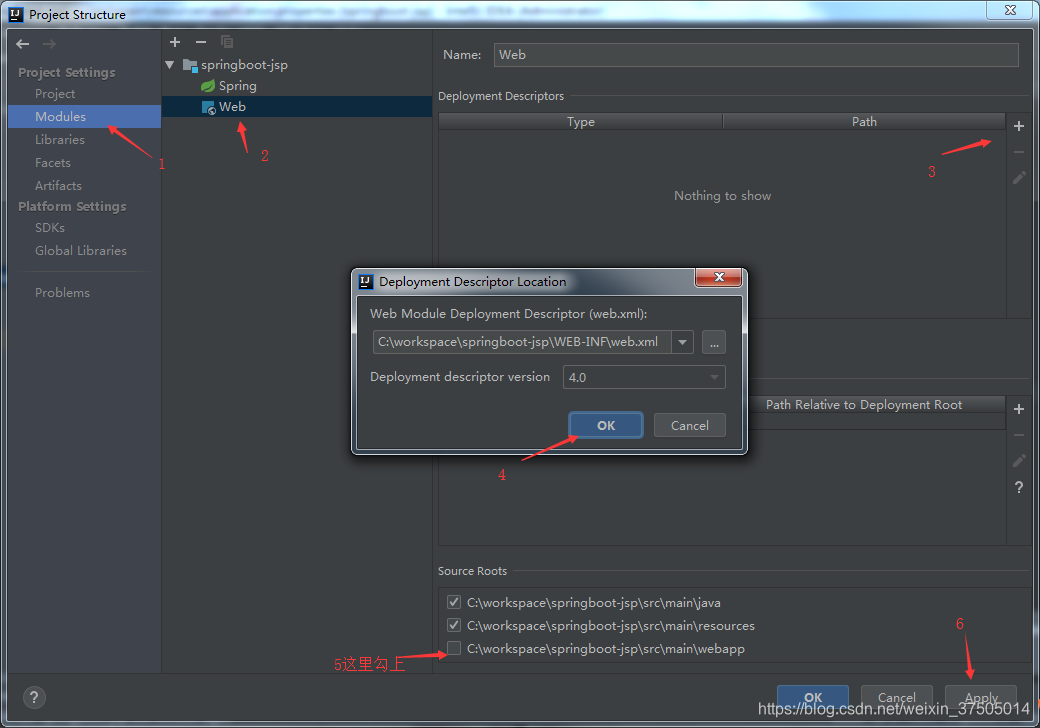Click IntelliJ logo in Project Structure title

[x=16, y=14]
